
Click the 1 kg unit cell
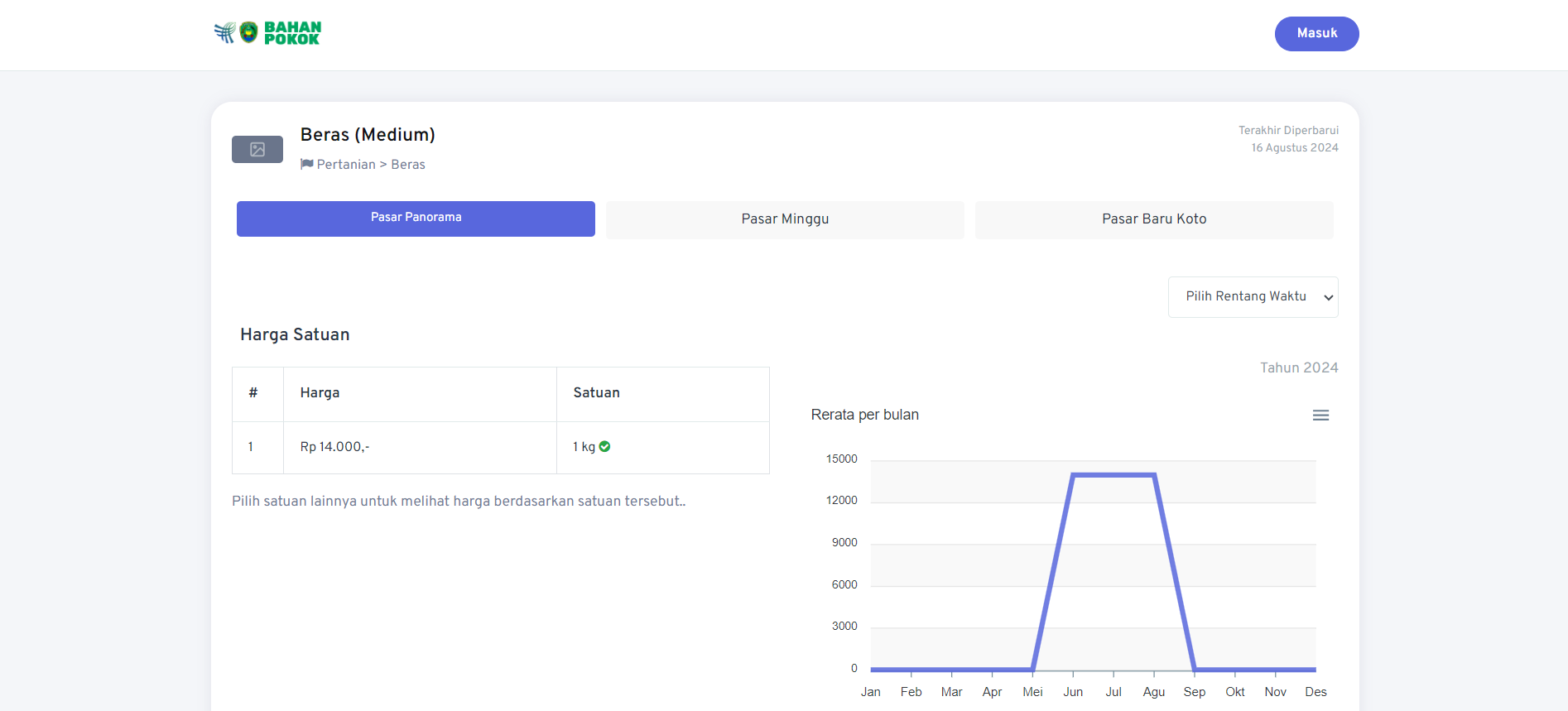[x=662, y=447]
